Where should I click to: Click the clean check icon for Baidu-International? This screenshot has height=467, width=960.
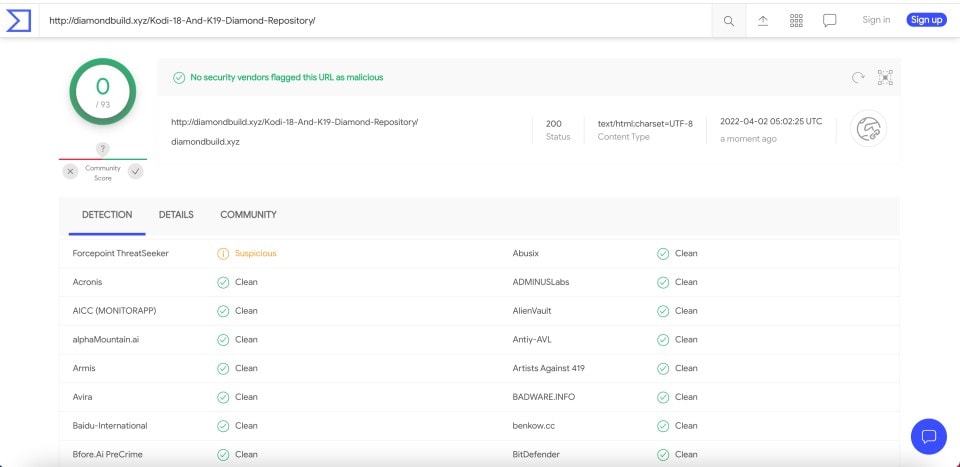tap(223, 426)
